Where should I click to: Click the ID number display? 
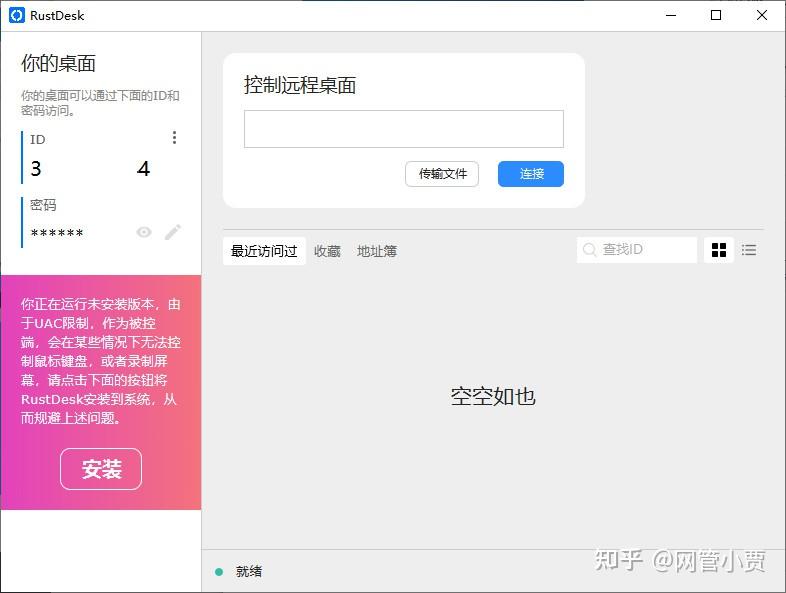90,169
